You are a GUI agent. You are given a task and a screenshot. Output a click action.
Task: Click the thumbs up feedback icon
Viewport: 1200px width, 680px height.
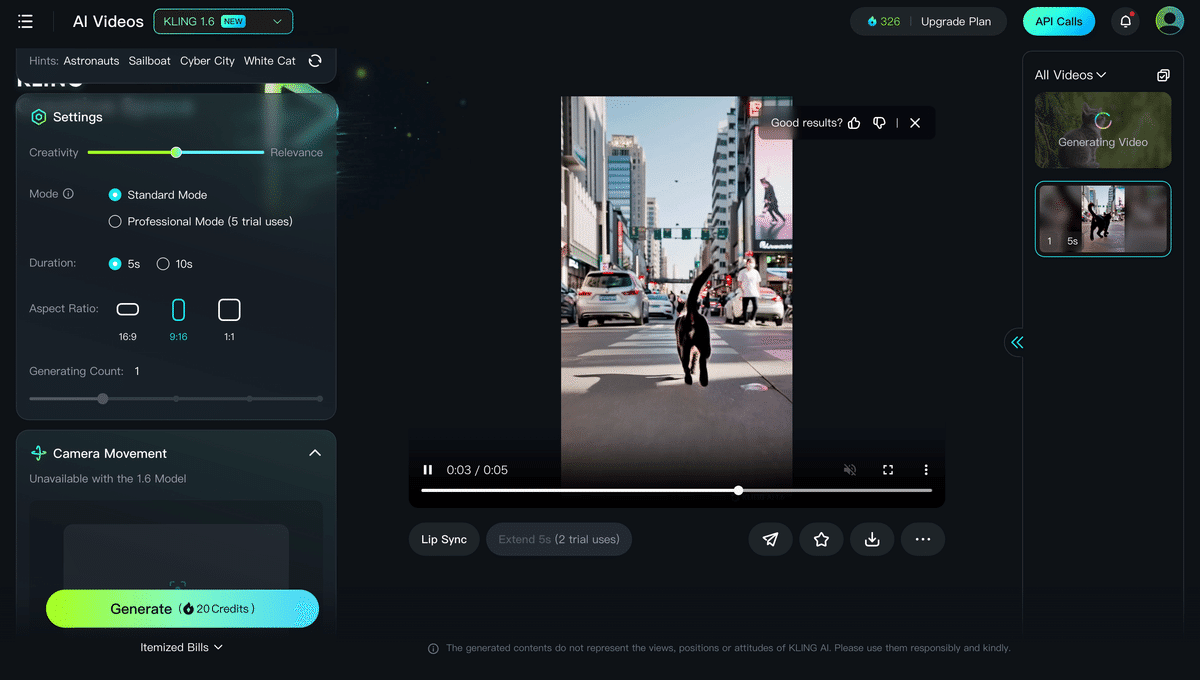(x=854, y=123)
